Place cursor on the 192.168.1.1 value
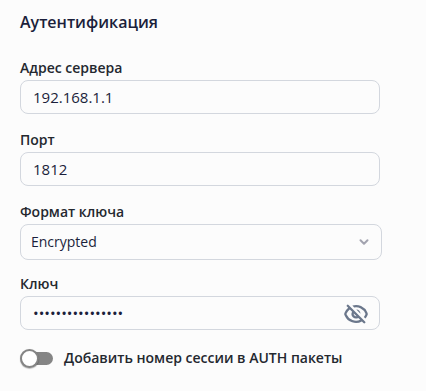This screenshot has height=391, width=426. click(73, 98)
